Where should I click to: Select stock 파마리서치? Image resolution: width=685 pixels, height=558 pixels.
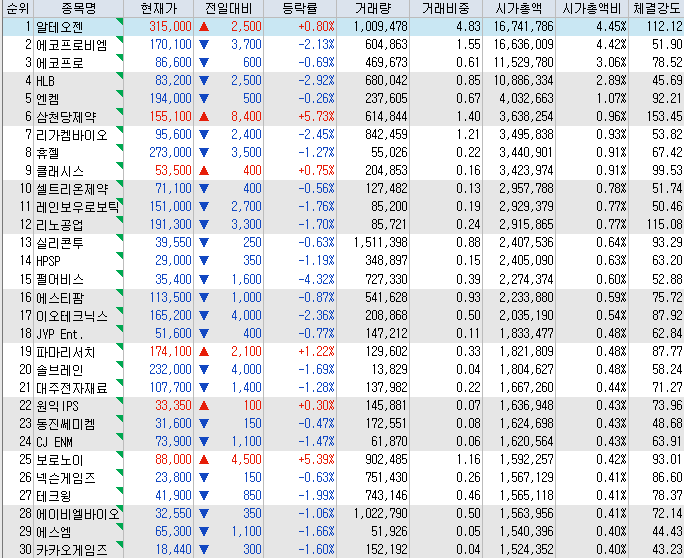[x=66, y=351]
